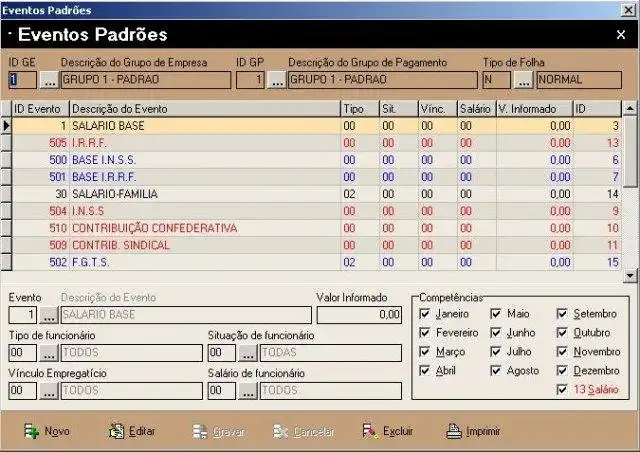This screenshot has height=453, width=640.
Task: Click the Excluir button
Action: pyautogui.click(x=387, y=431)
